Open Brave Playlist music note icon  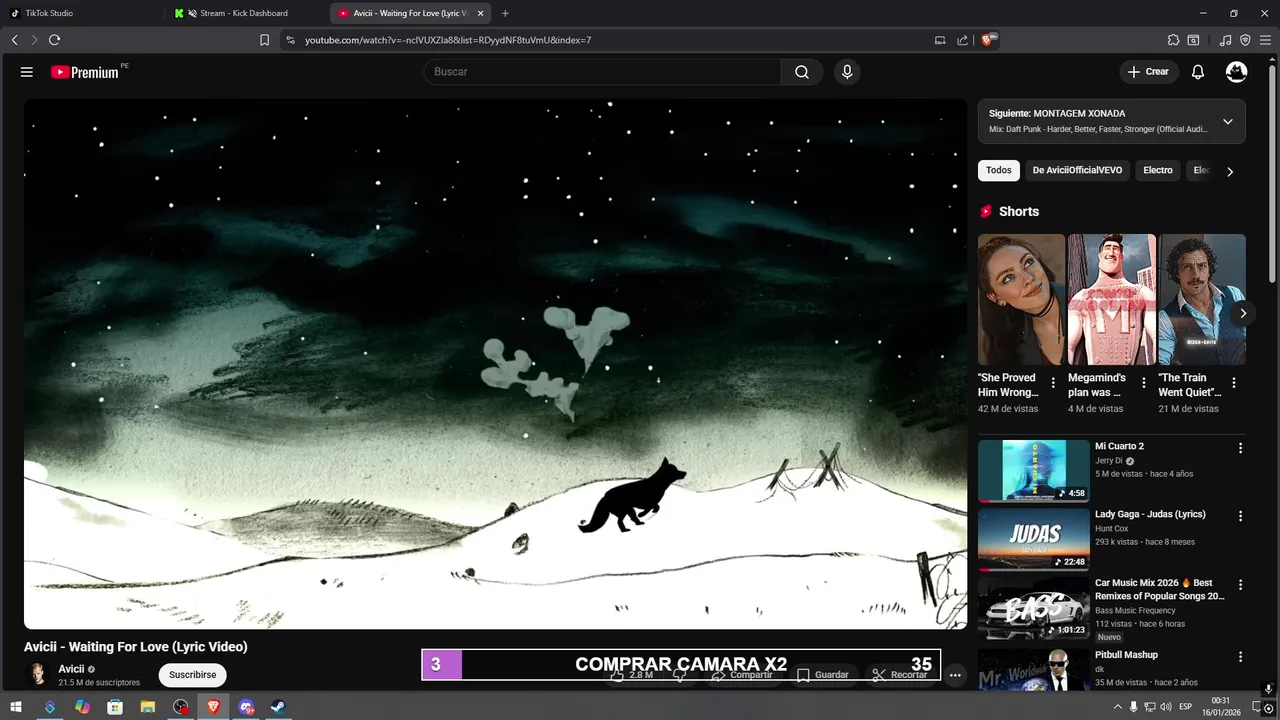point(1226,40)
